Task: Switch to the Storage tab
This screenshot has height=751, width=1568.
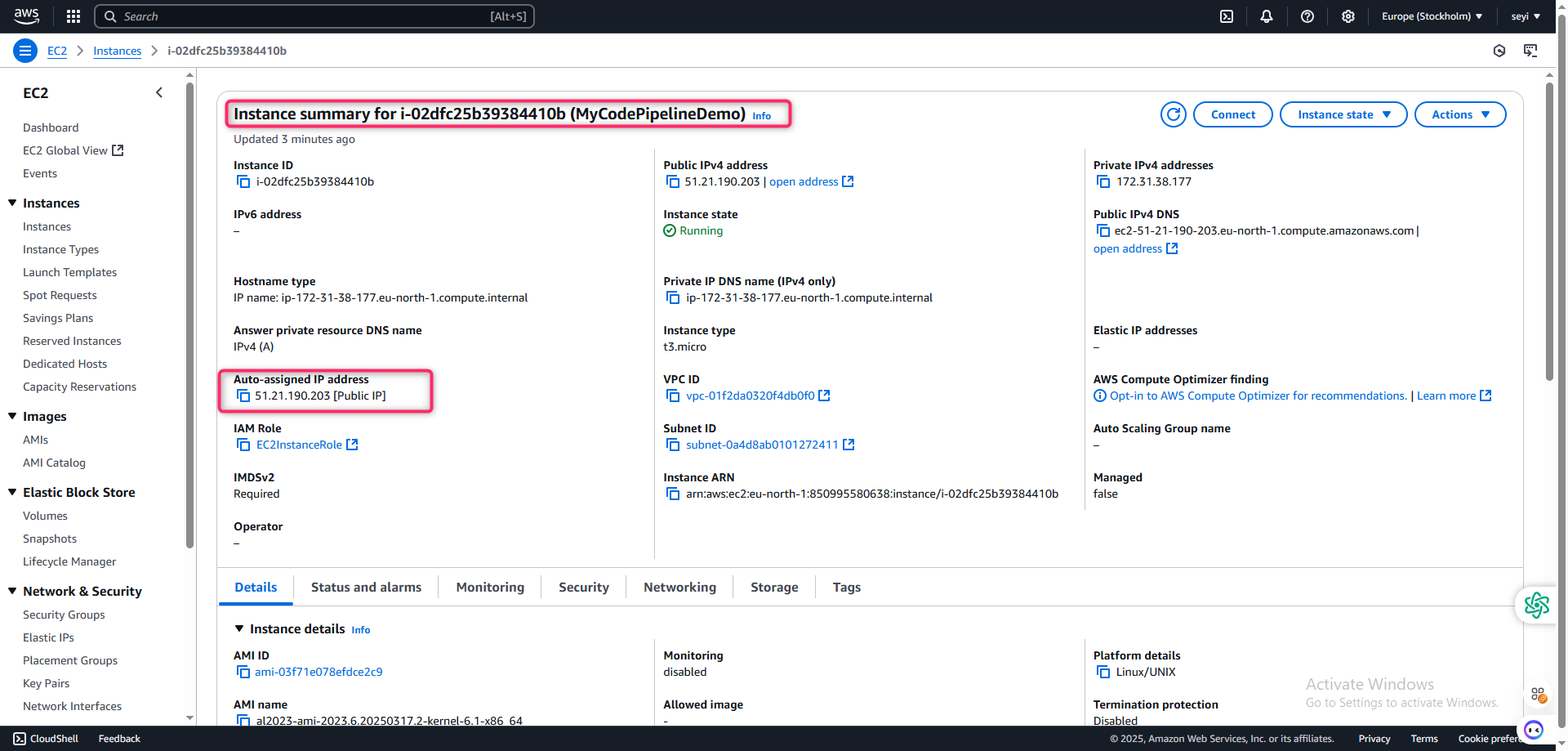Action: pyautogui.click(x=774, y=588)
